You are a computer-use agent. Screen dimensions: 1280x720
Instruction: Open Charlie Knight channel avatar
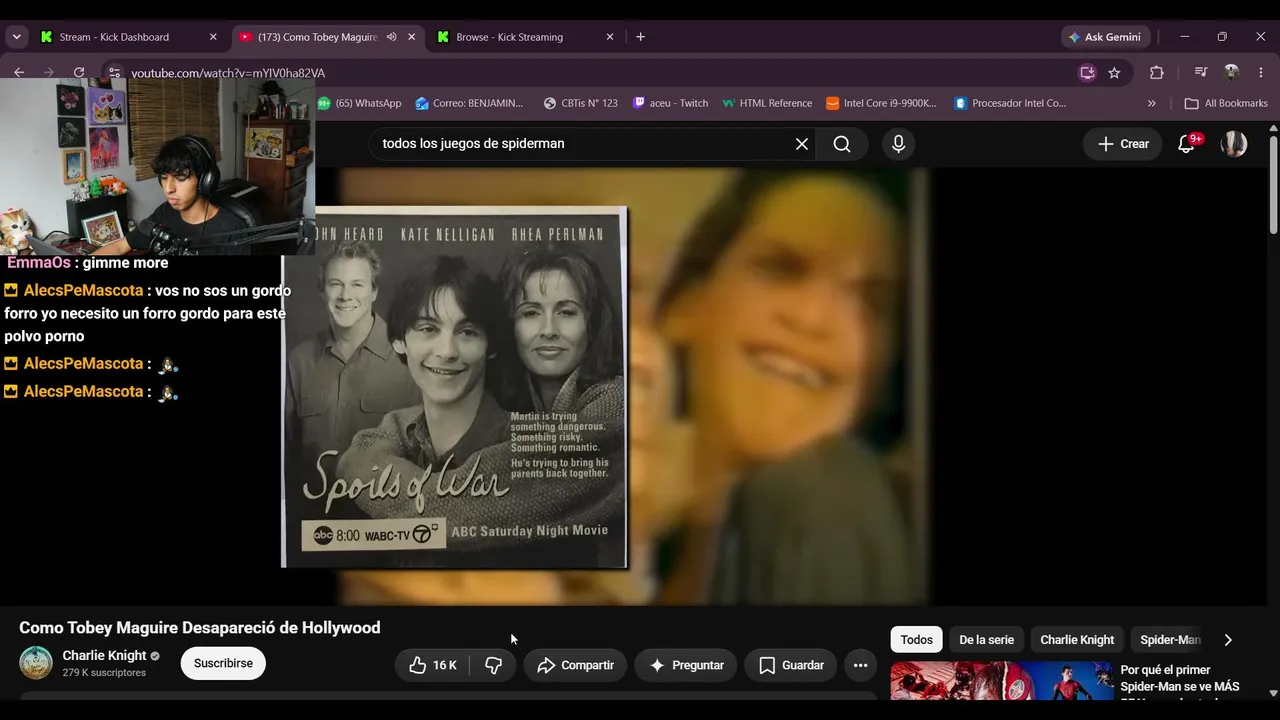[x=36, y=663]
